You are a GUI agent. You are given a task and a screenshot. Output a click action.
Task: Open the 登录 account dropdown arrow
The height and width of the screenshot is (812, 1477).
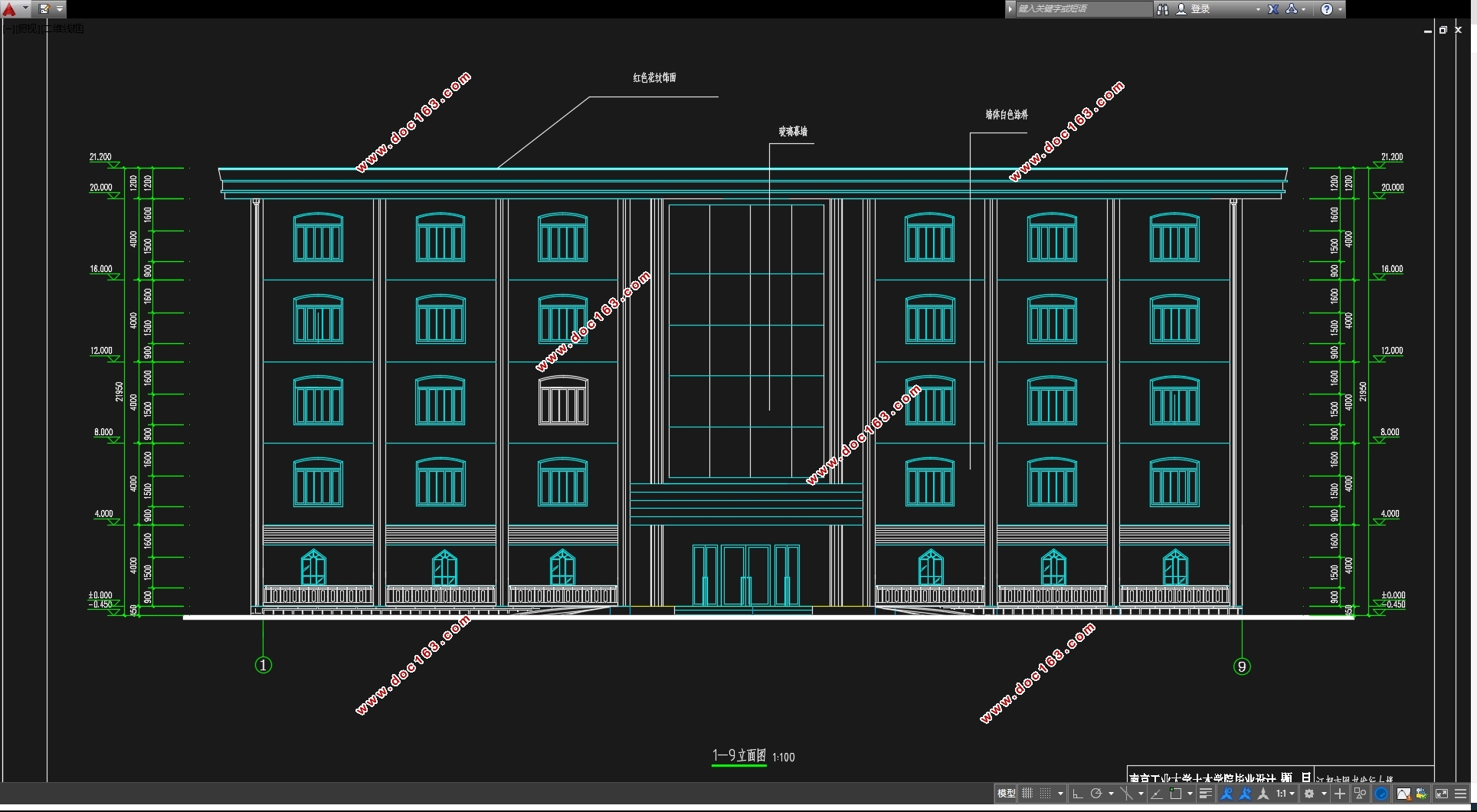1258,9
